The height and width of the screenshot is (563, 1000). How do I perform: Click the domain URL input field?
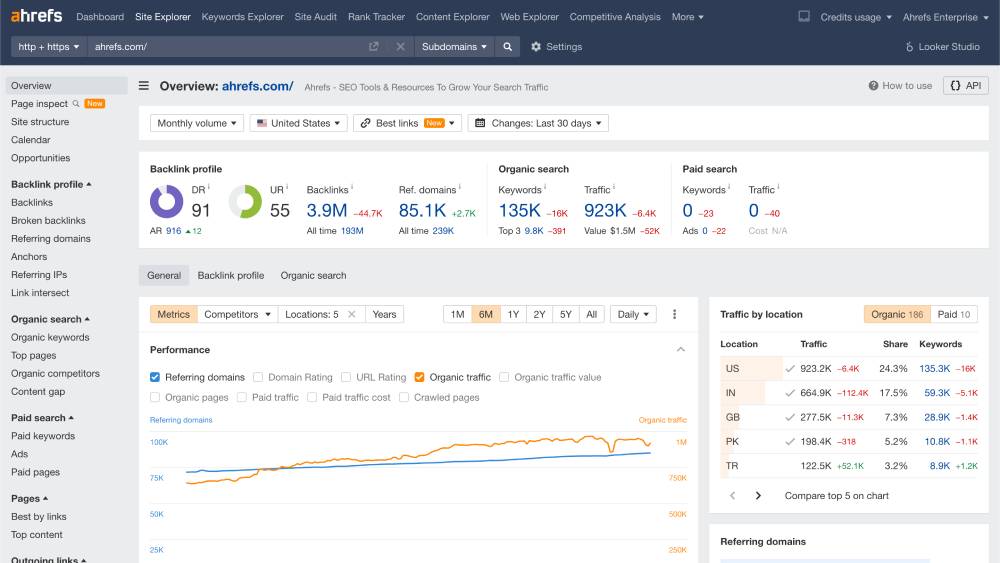(x=225, y=47)
